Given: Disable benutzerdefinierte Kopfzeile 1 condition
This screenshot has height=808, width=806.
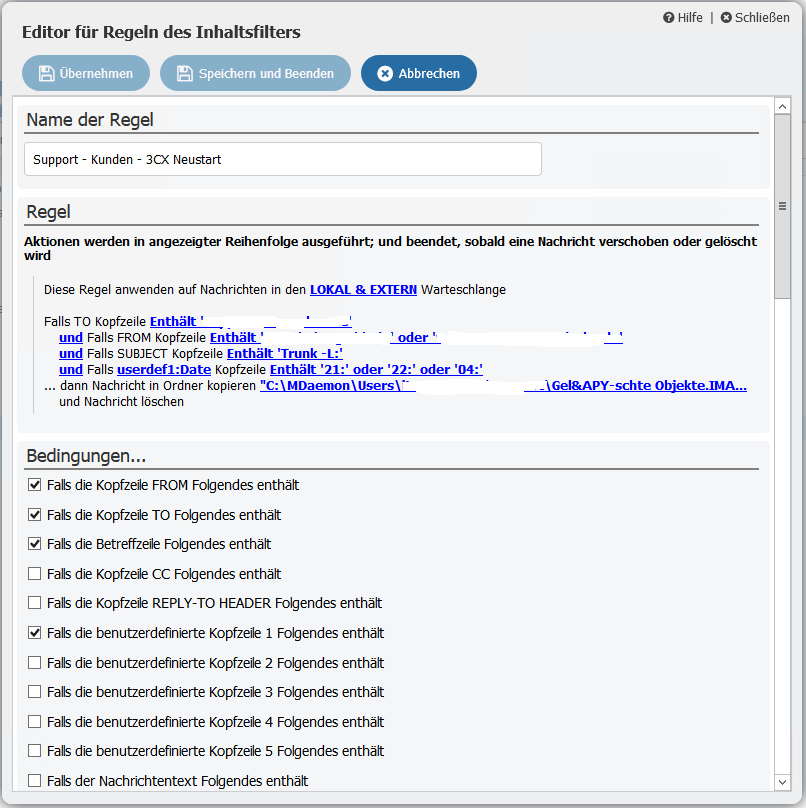Looking at the screenshot, I should tap(35, 633).
